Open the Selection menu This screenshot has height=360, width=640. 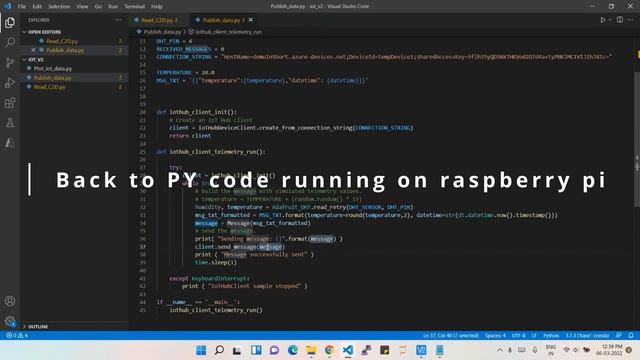(59, 7)
